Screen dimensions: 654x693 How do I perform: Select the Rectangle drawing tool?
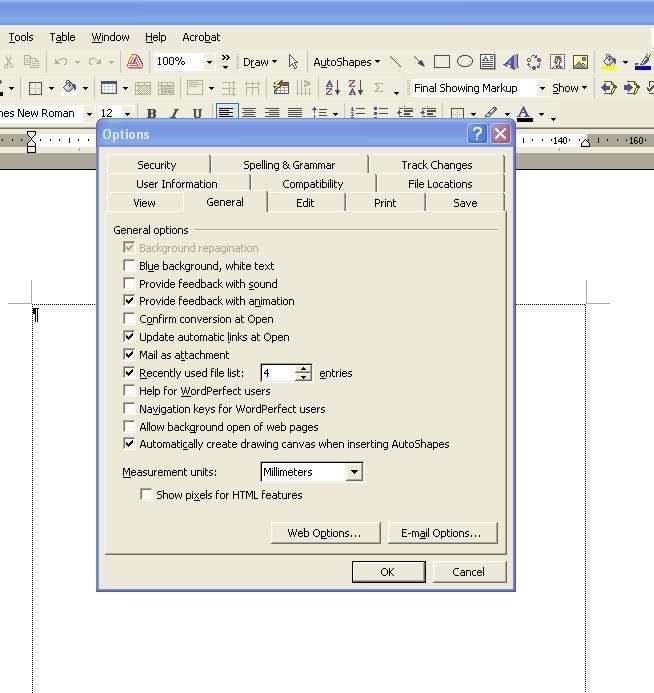pos(442,62)
